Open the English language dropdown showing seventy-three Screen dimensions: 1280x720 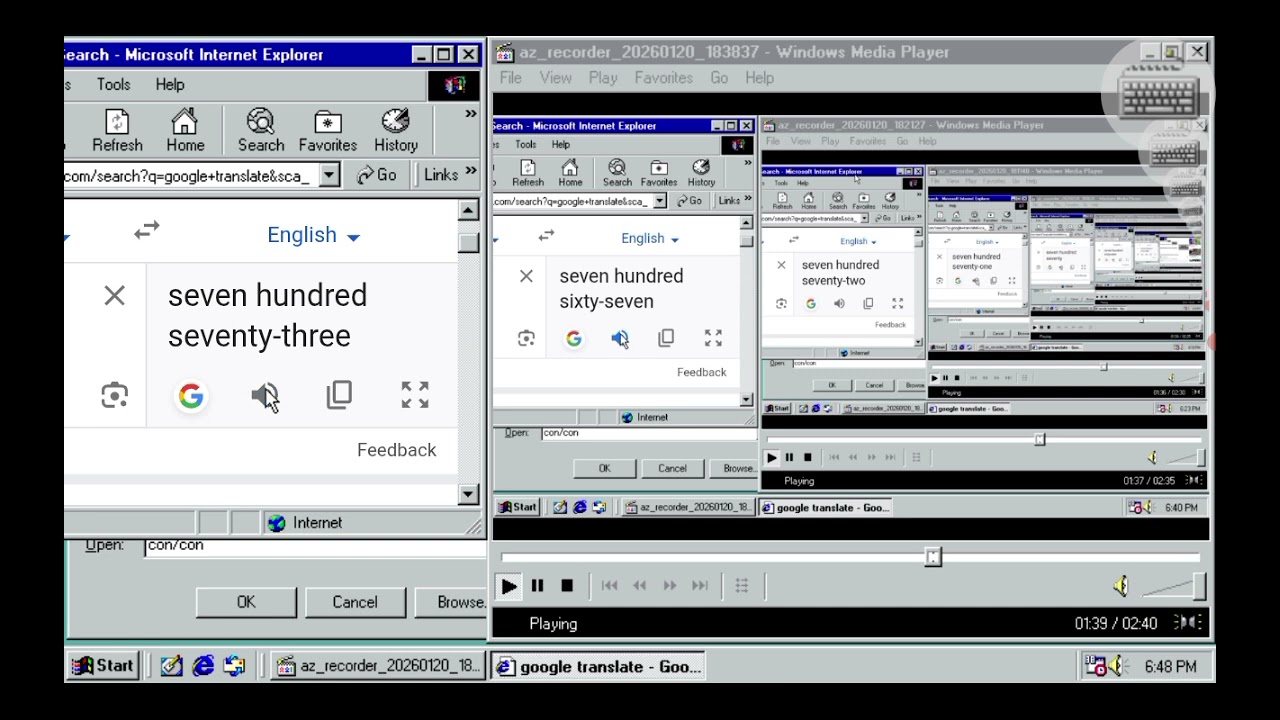click(313, 235)
